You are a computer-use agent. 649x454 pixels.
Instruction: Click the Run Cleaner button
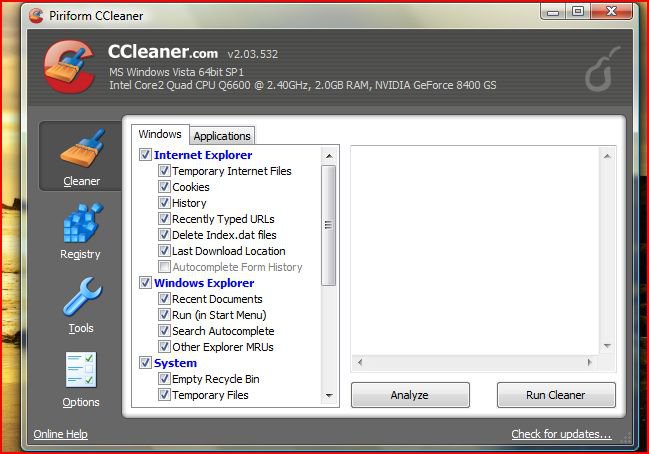tap(556, 395)
